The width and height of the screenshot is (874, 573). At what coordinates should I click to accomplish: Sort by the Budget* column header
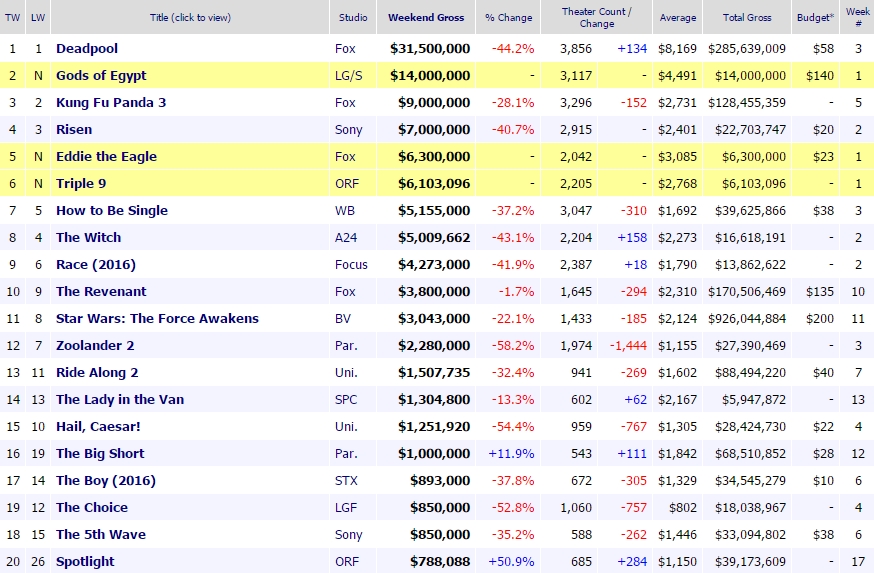[x=815, y=17]
